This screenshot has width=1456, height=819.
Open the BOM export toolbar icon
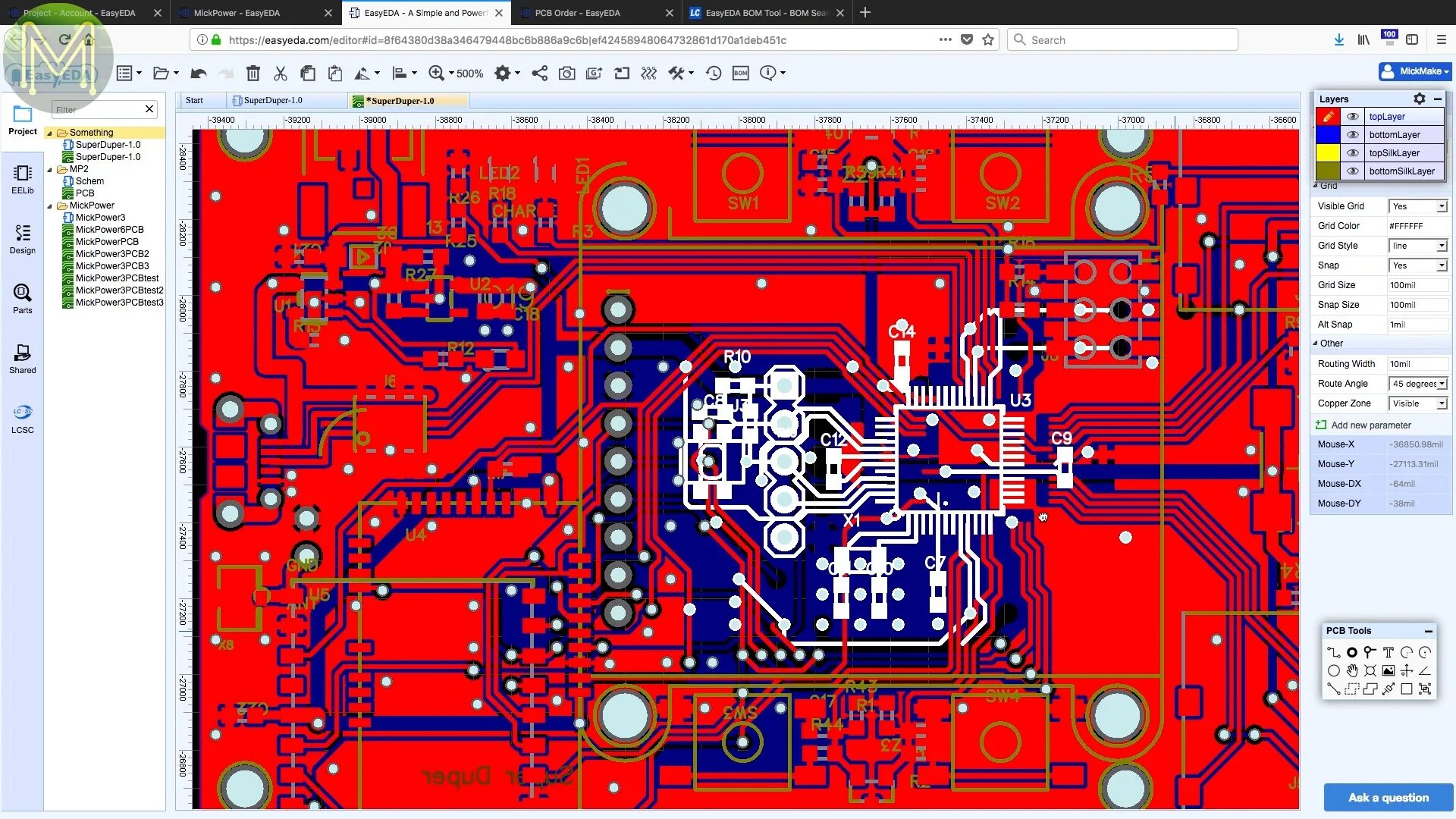point(740,73)
